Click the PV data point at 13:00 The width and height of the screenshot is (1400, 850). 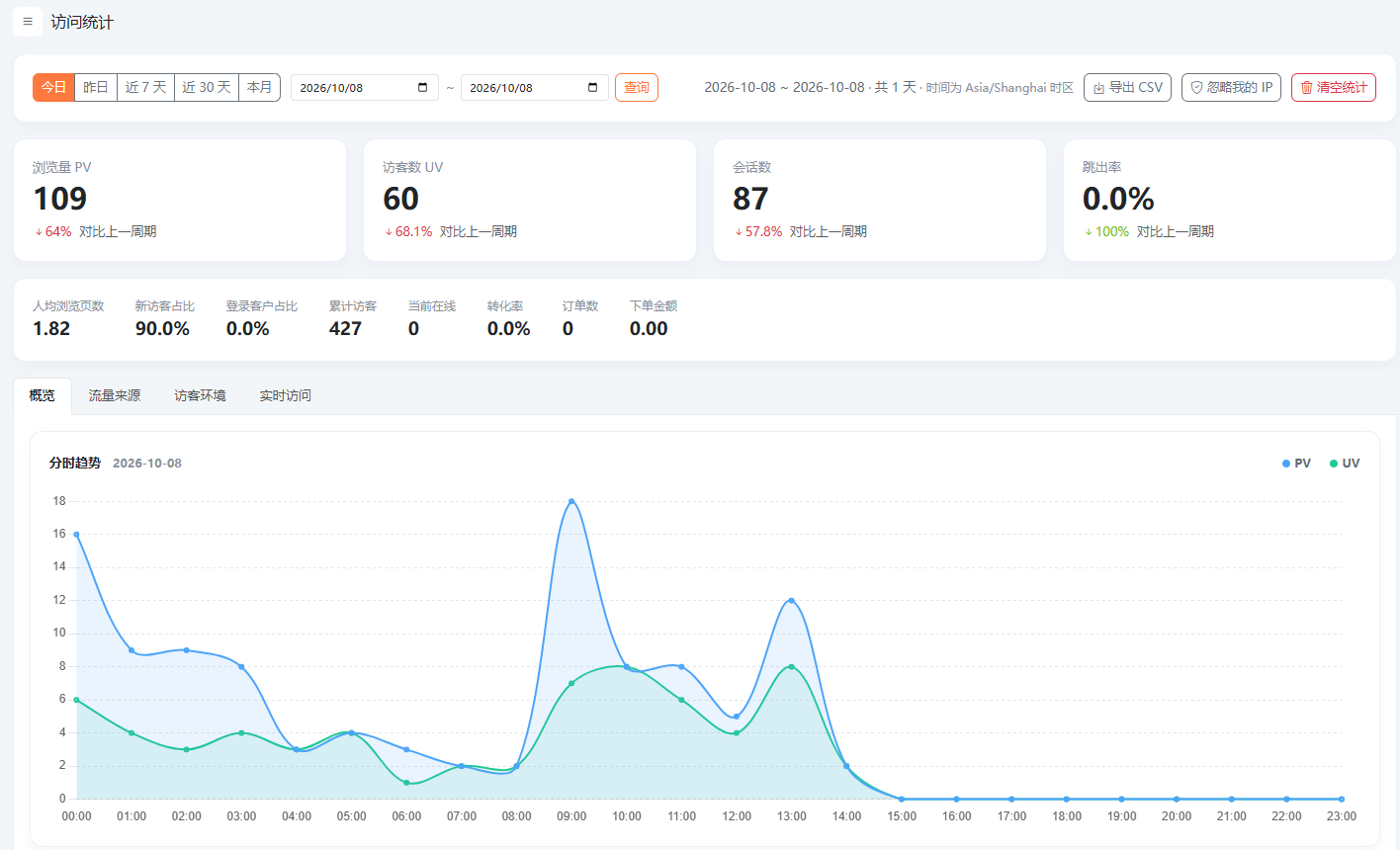click(792, 600)
